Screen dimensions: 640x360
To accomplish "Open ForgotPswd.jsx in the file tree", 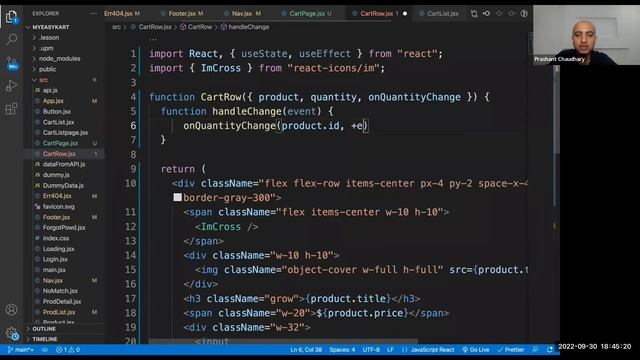I will 64,228.
